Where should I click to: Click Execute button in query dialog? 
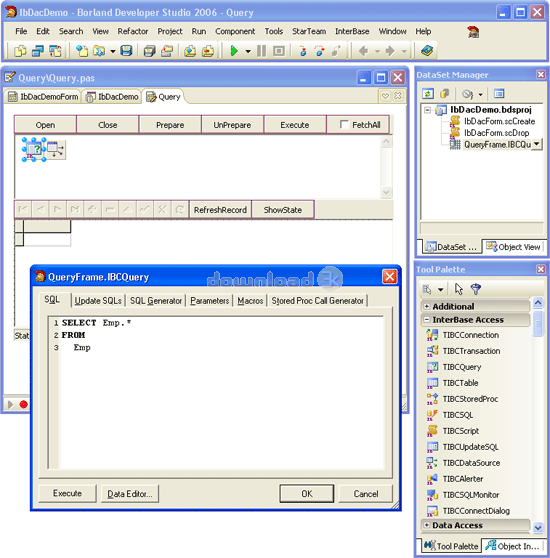pos(67,493)
